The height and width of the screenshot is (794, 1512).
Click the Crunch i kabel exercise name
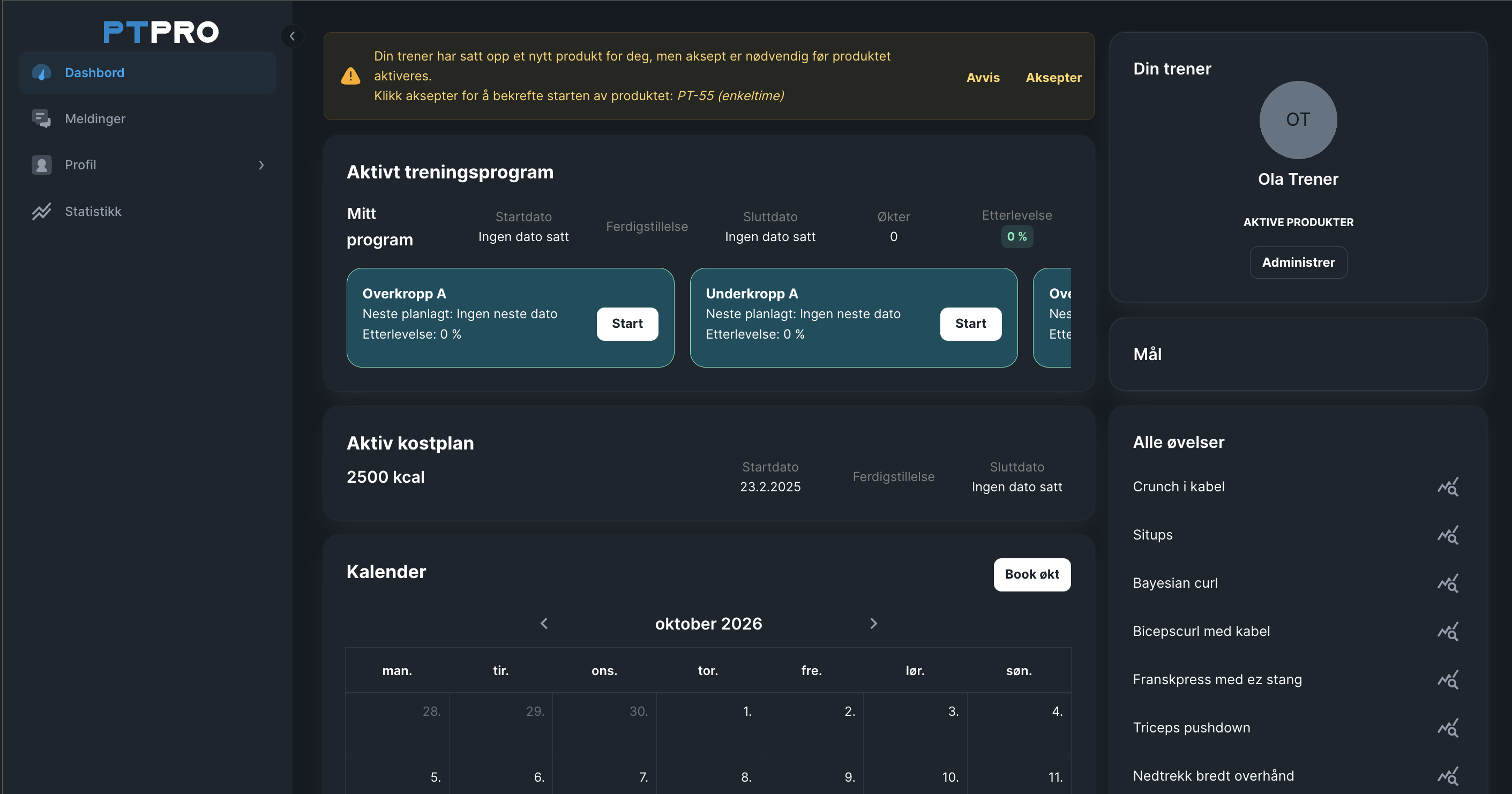click(x=1179, y=486)
